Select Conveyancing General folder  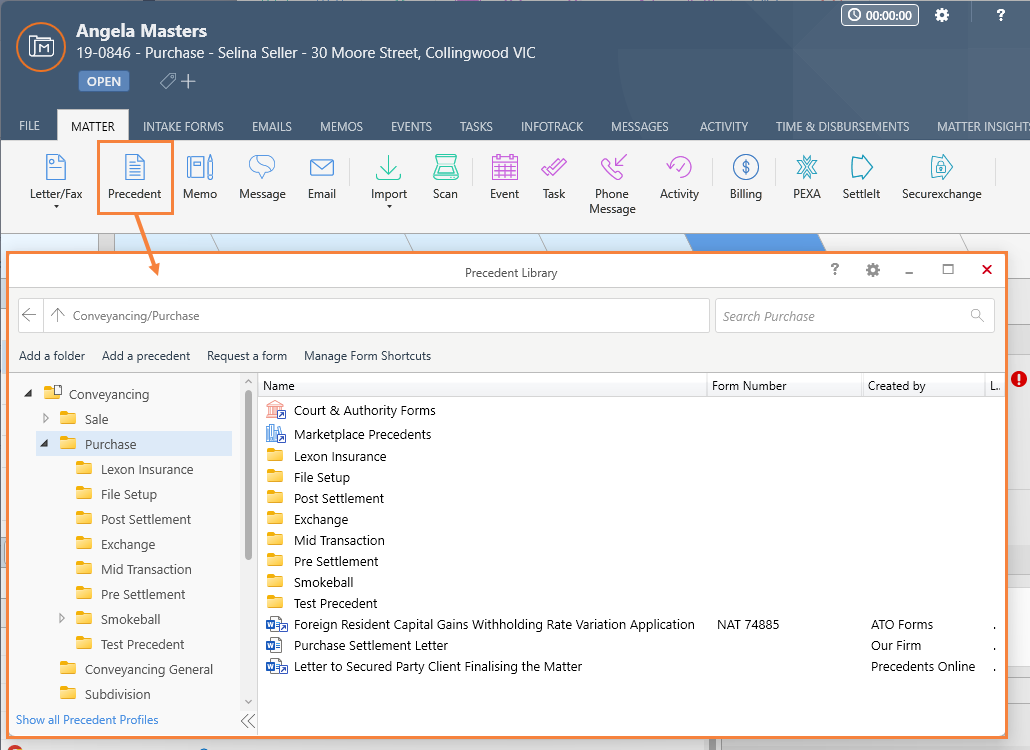[148, 669]
